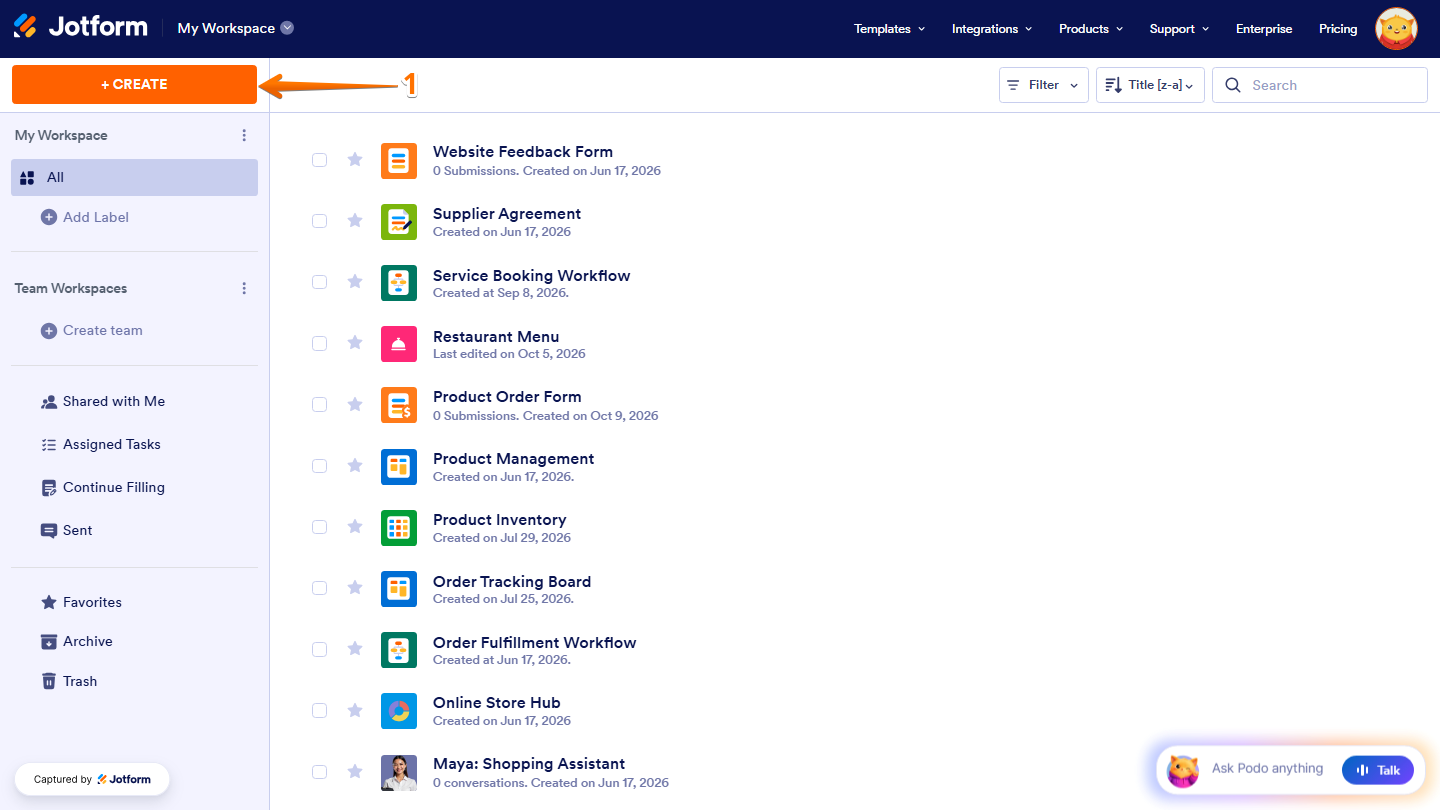
Task: Click the Jotform logo
Action: pos(81,27)
